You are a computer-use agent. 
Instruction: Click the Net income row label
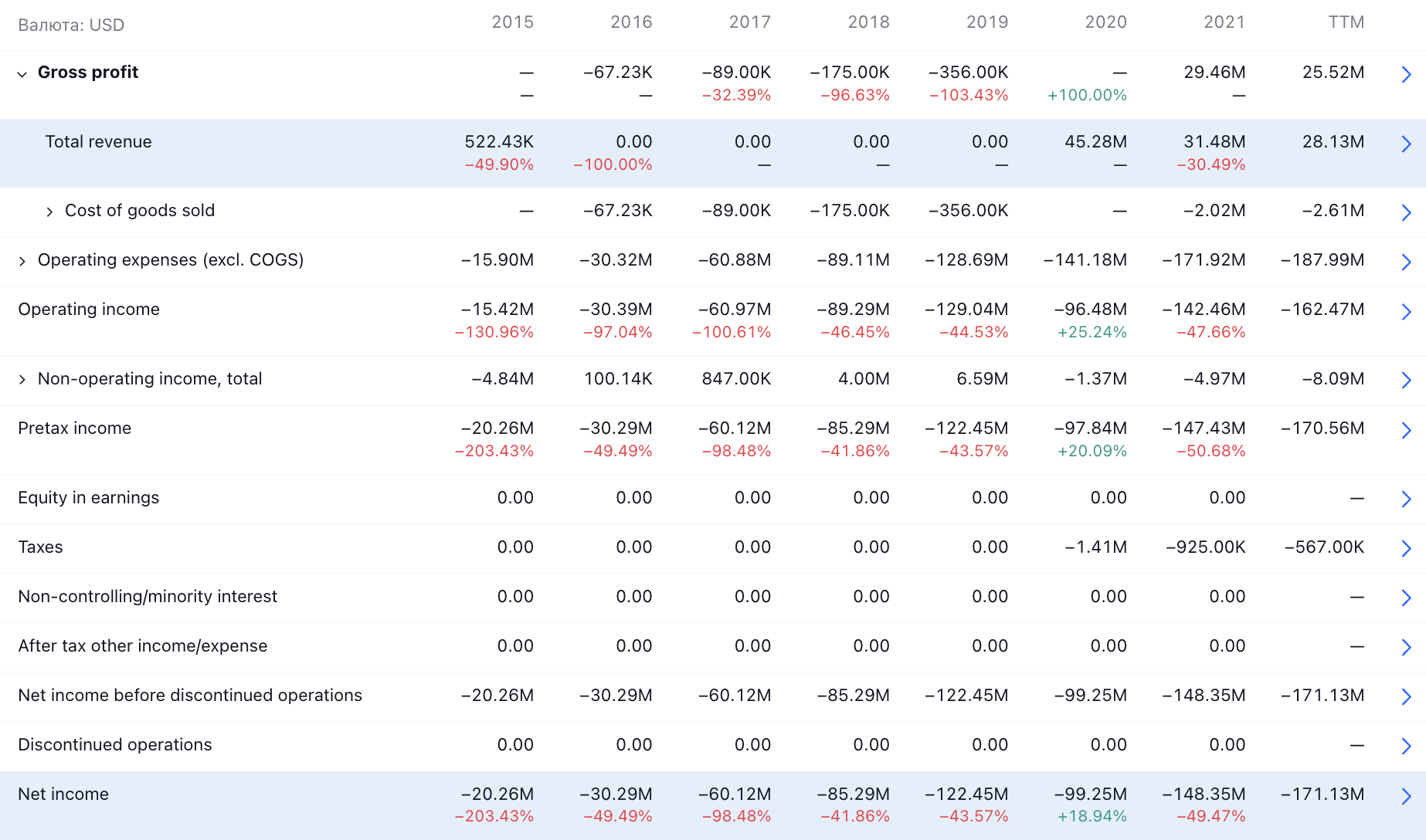(63, 794)
